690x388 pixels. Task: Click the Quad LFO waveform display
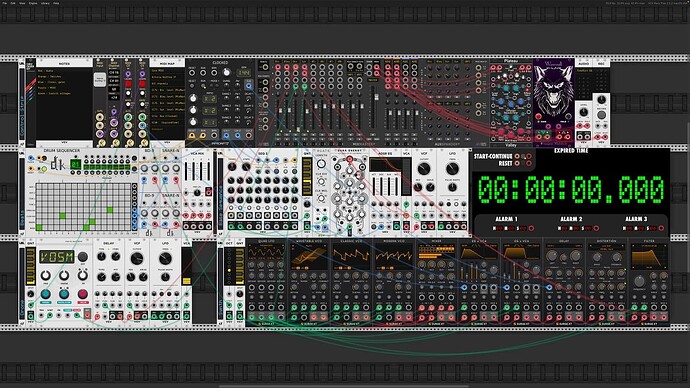(266, 254)
